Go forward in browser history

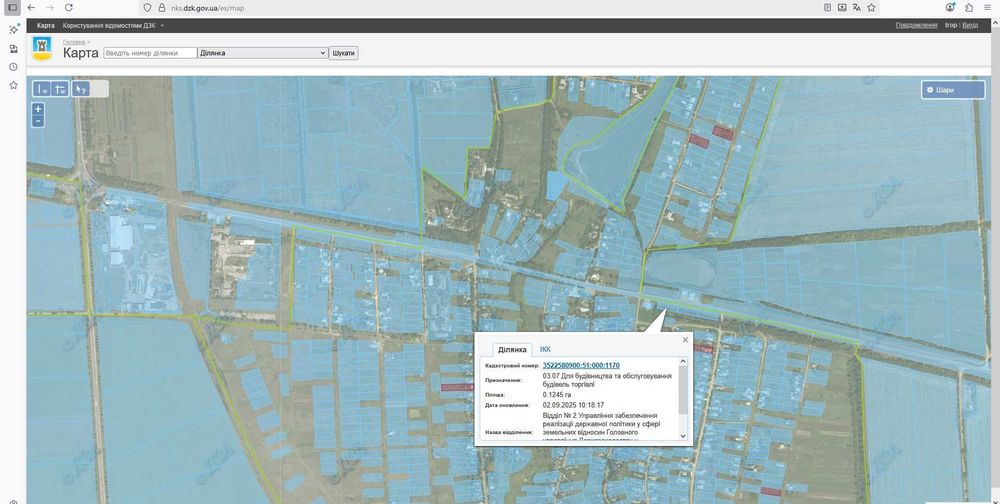tap(50, 8)
